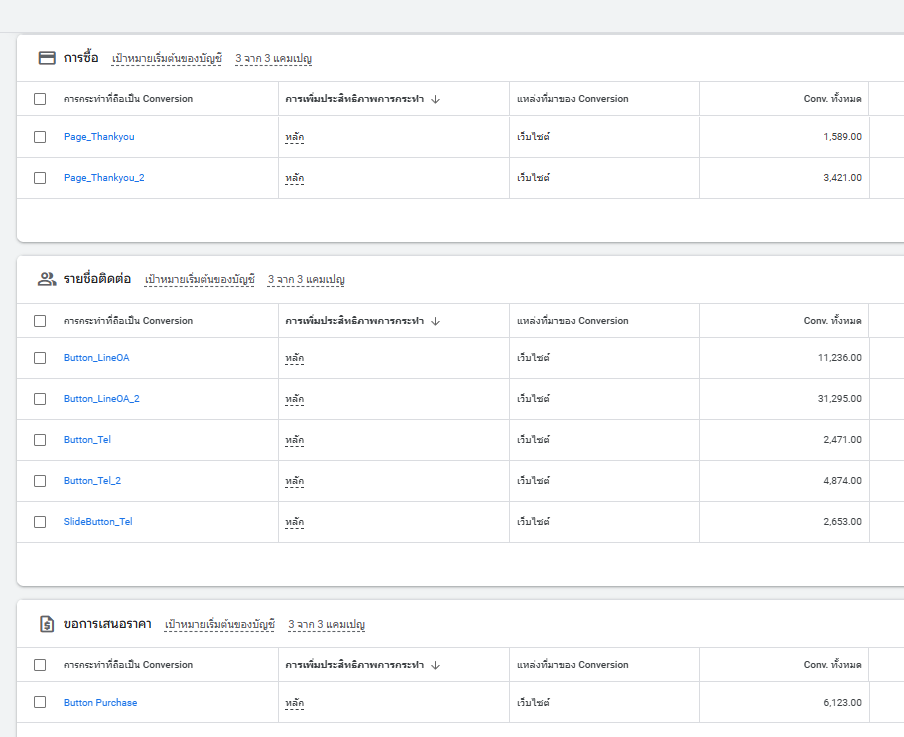Open หลัก optimization dropdown for SlideButton_Tel
904x737 pixels.
[294, 522]
